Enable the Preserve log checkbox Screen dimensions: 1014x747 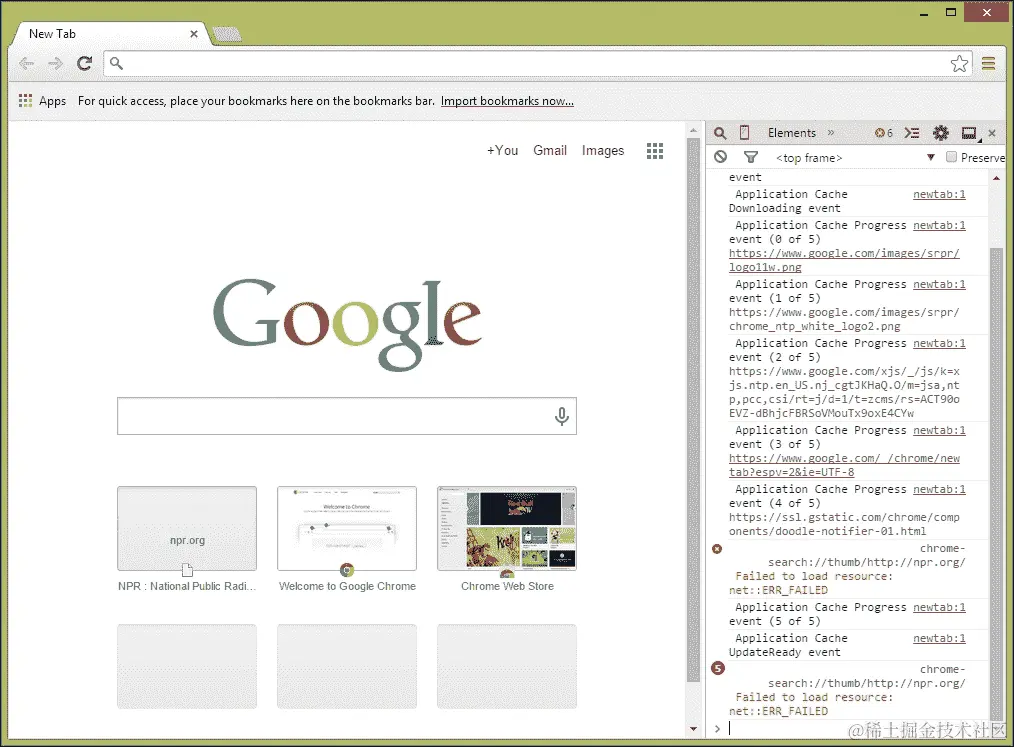[x=951, y=157]
